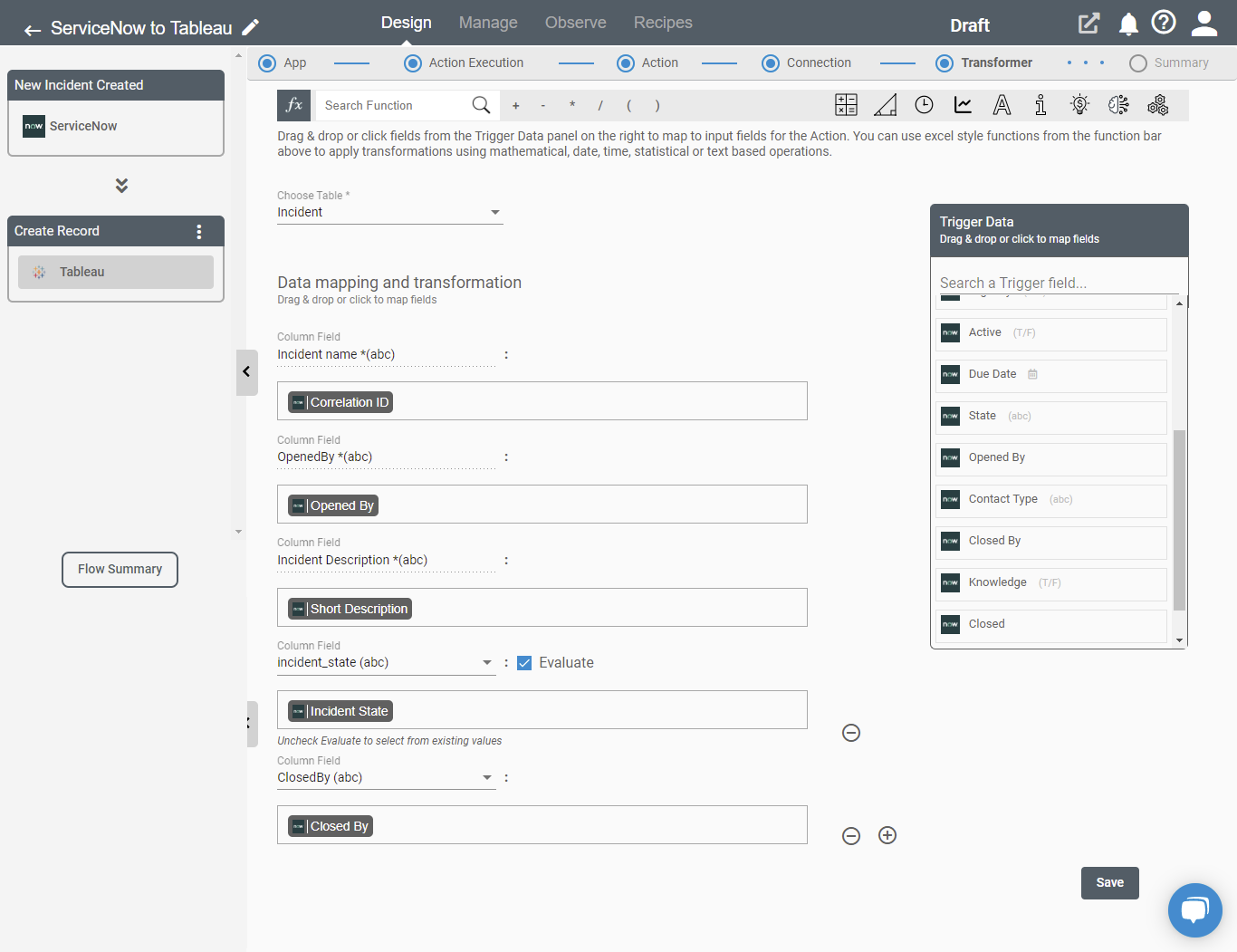
Task: Open date and time clock functions
Action: pos(924,105)
